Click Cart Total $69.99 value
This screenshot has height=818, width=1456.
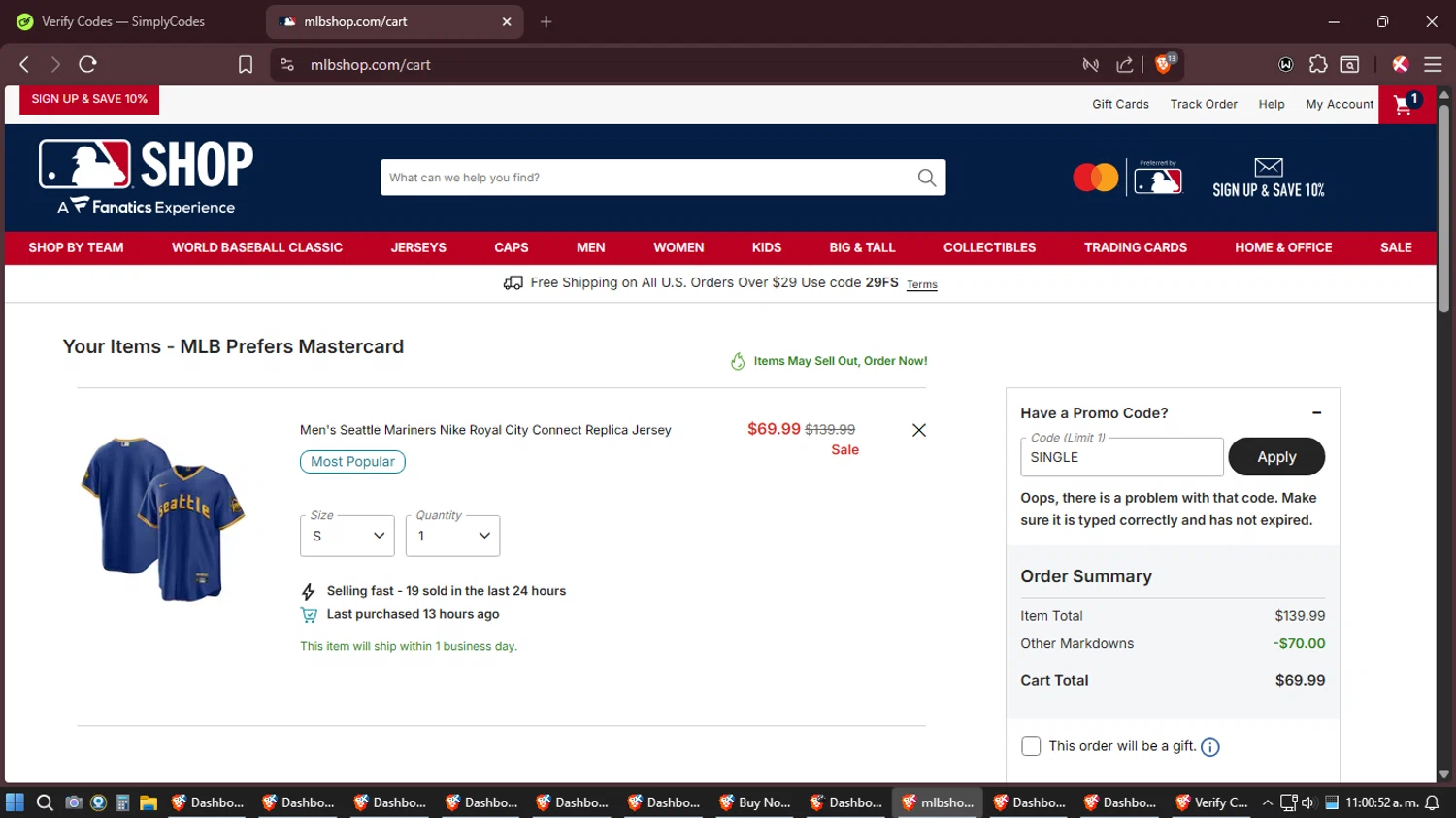pos(1300,680)
